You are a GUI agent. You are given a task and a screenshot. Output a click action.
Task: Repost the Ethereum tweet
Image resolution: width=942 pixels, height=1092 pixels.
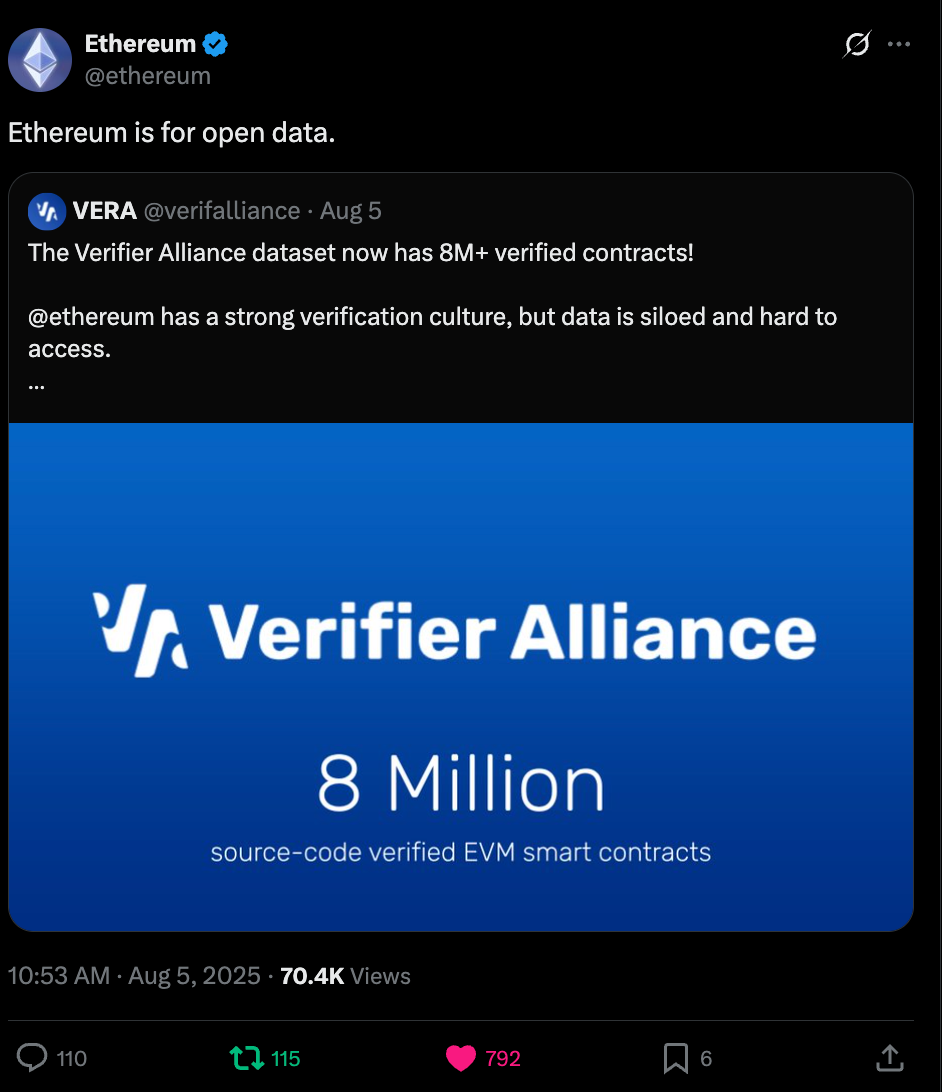(x=248, y=1057)
